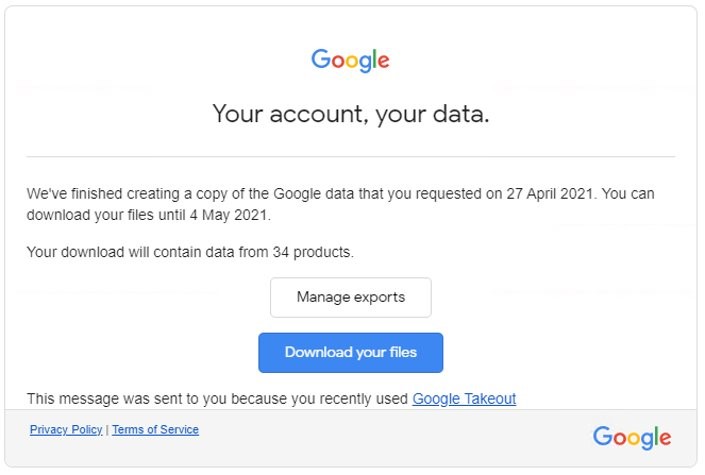
Task: Open the Manage exports page
Action: click(350, 297)
